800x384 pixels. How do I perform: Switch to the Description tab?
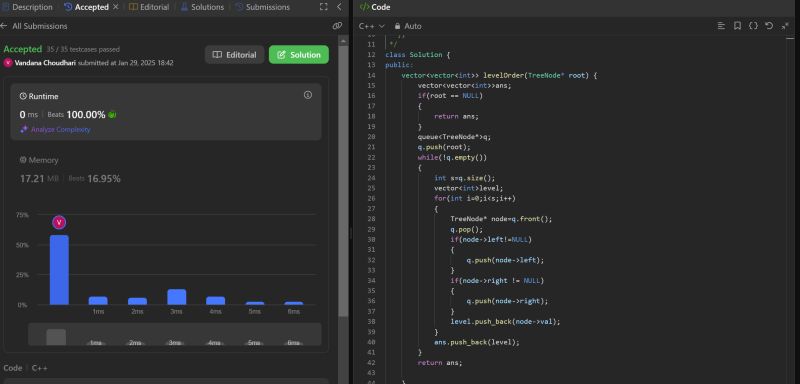pos(28,7)
